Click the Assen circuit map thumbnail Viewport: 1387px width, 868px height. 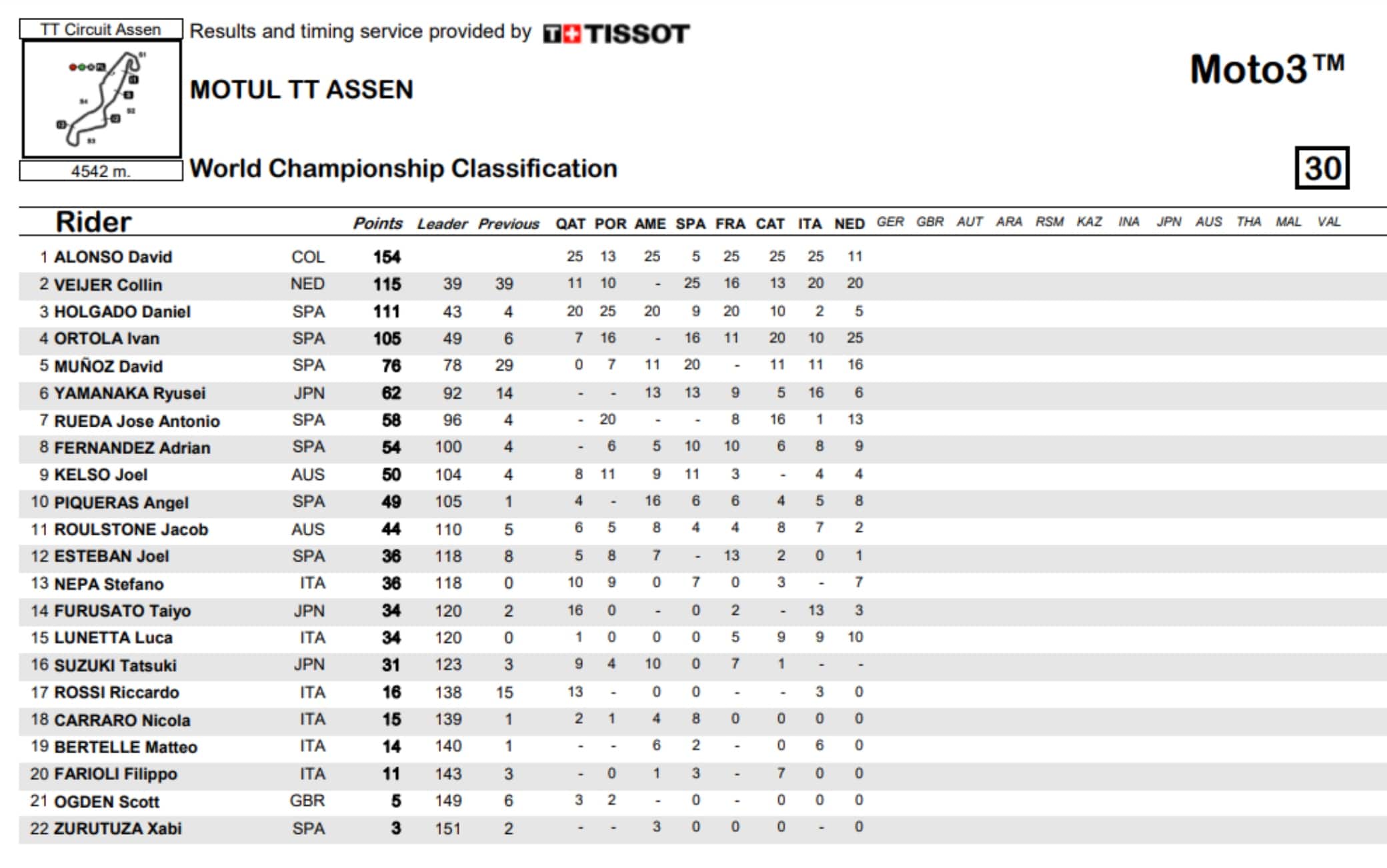point(101,99)
